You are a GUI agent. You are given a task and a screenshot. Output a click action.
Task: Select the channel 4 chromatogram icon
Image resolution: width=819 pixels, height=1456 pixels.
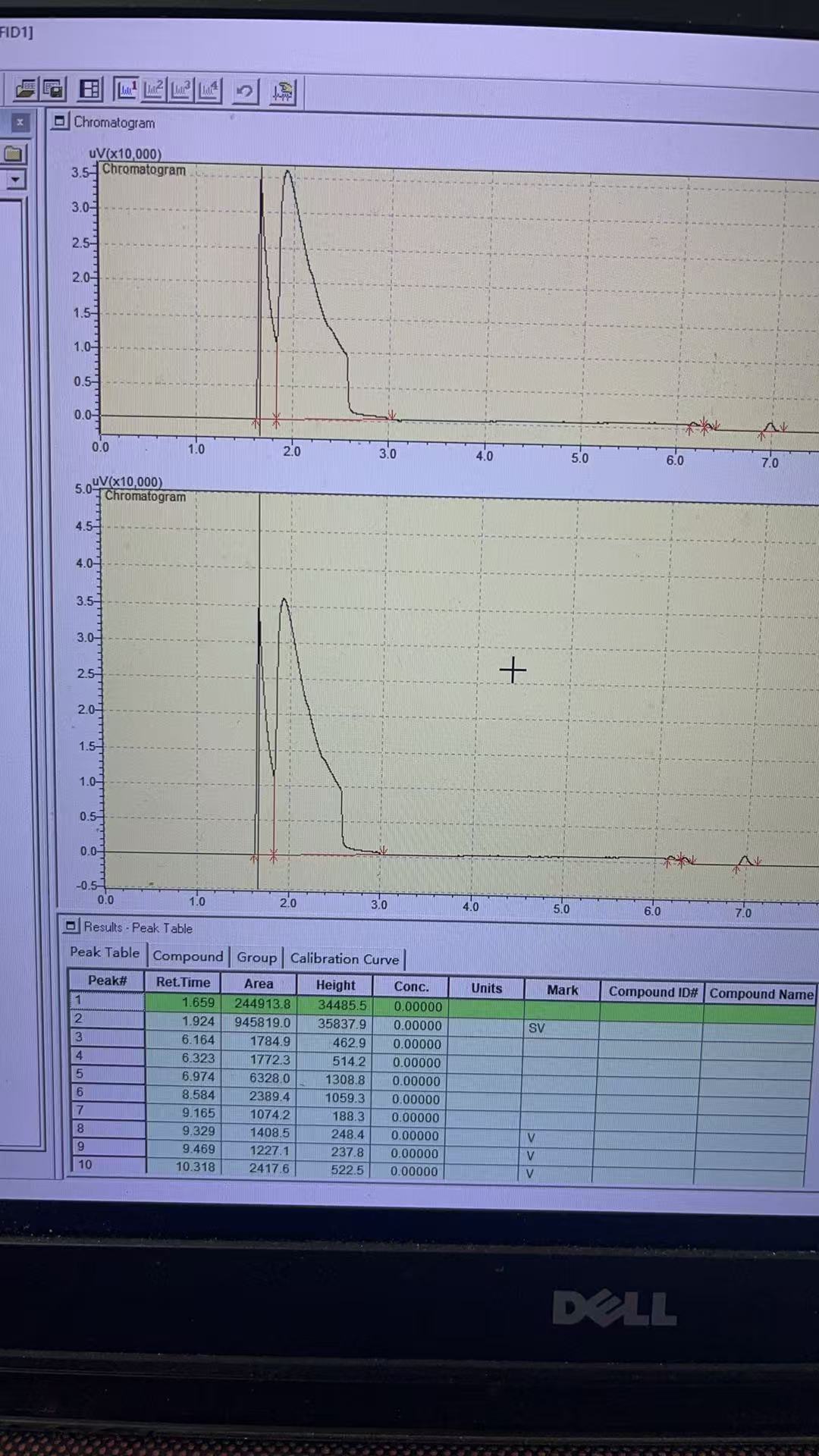coord(209,91)
